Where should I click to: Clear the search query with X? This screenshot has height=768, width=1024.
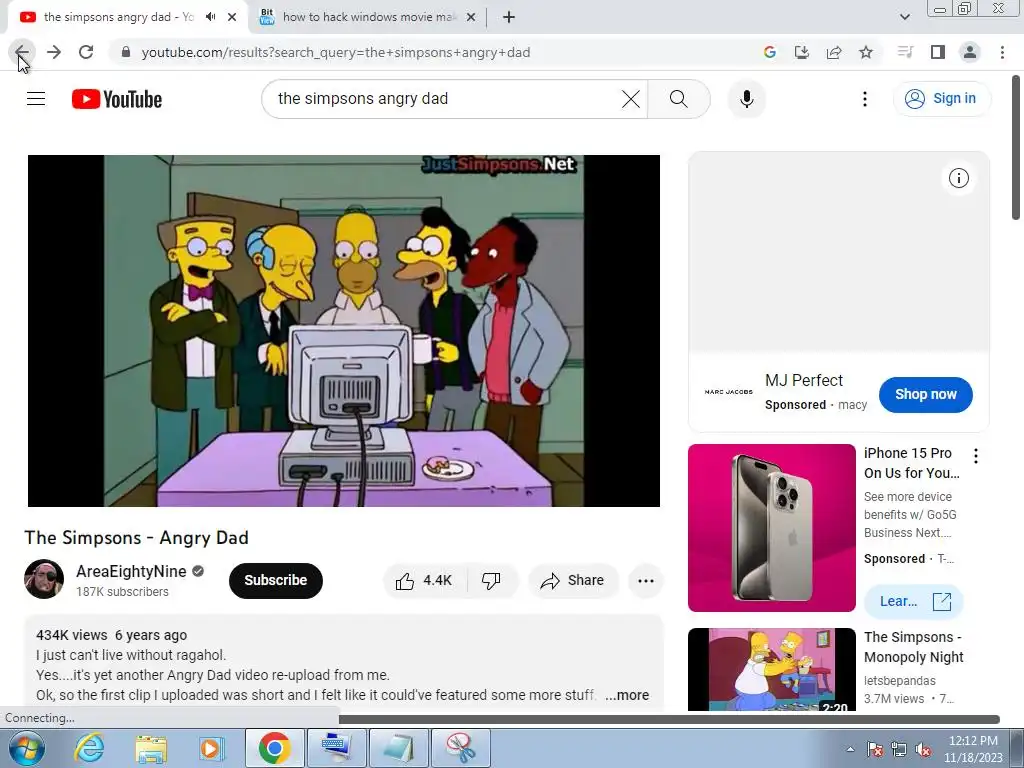(631, 99)
